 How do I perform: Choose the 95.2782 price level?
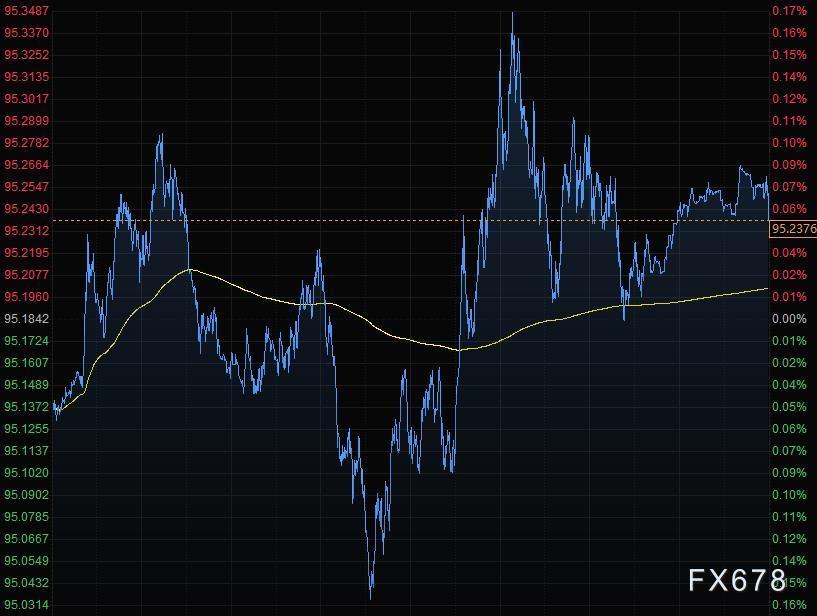tap(27, 143)
